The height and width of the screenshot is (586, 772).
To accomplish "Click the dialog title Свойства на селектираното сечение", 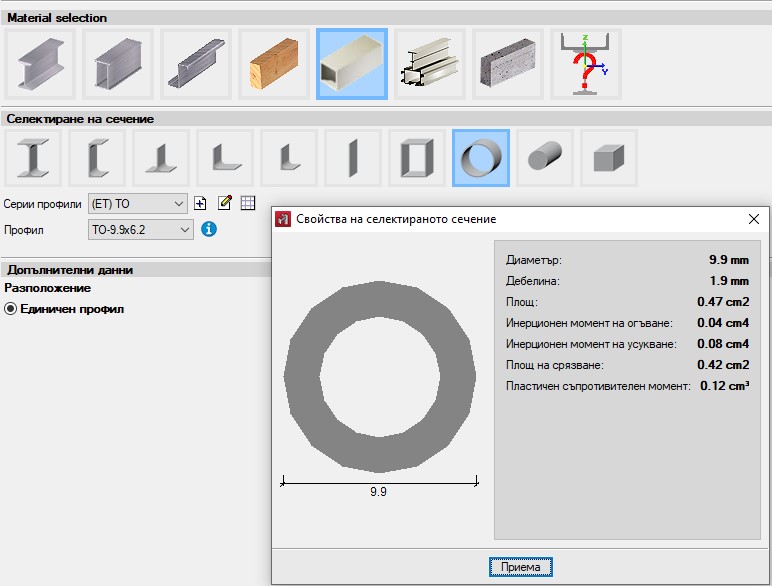I will (396, 219).
